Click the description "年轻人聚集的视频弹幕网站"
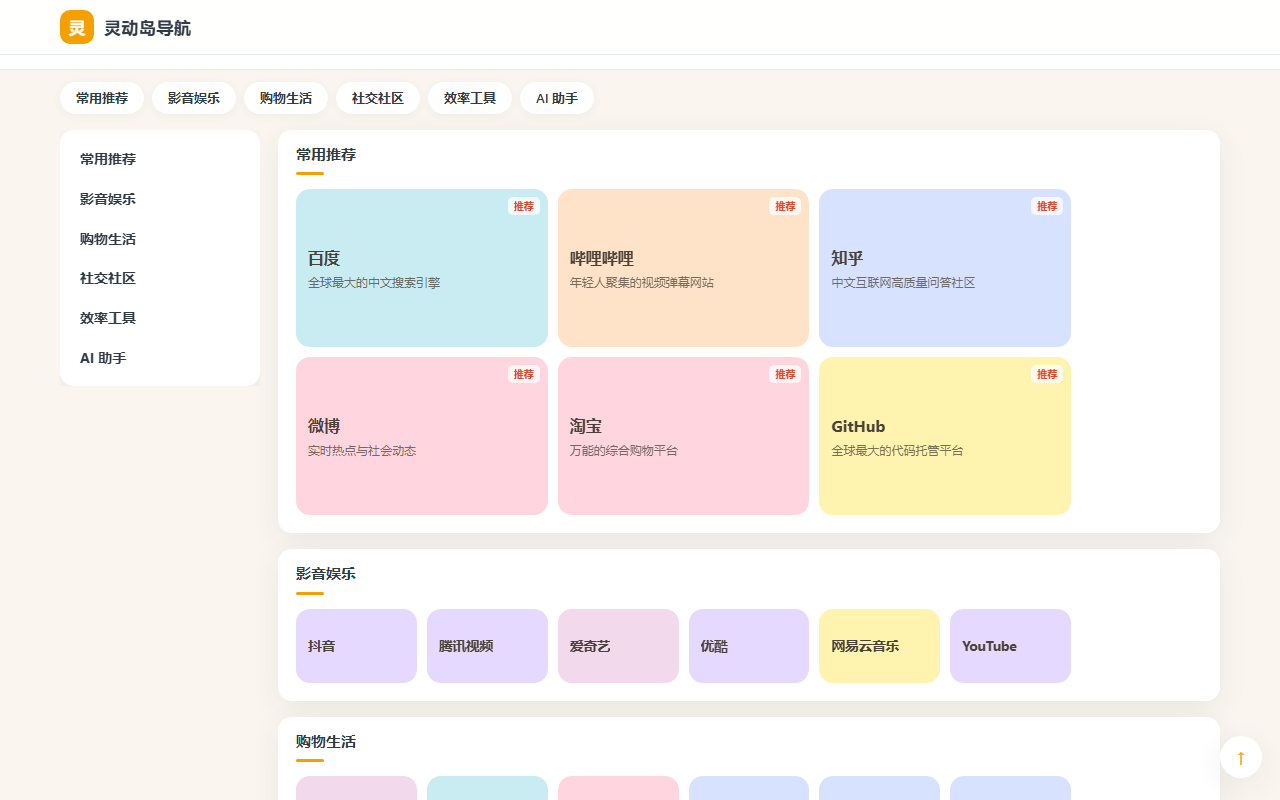The width and height of the screenshot is (1280, 800). (642, 283)
